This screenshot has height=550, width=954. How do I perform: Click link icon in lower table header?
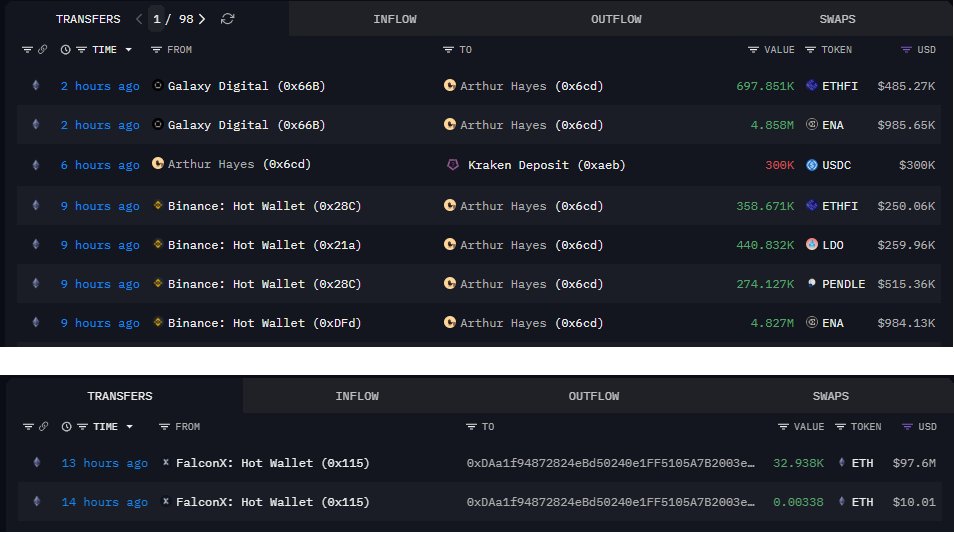click(43, 427)
